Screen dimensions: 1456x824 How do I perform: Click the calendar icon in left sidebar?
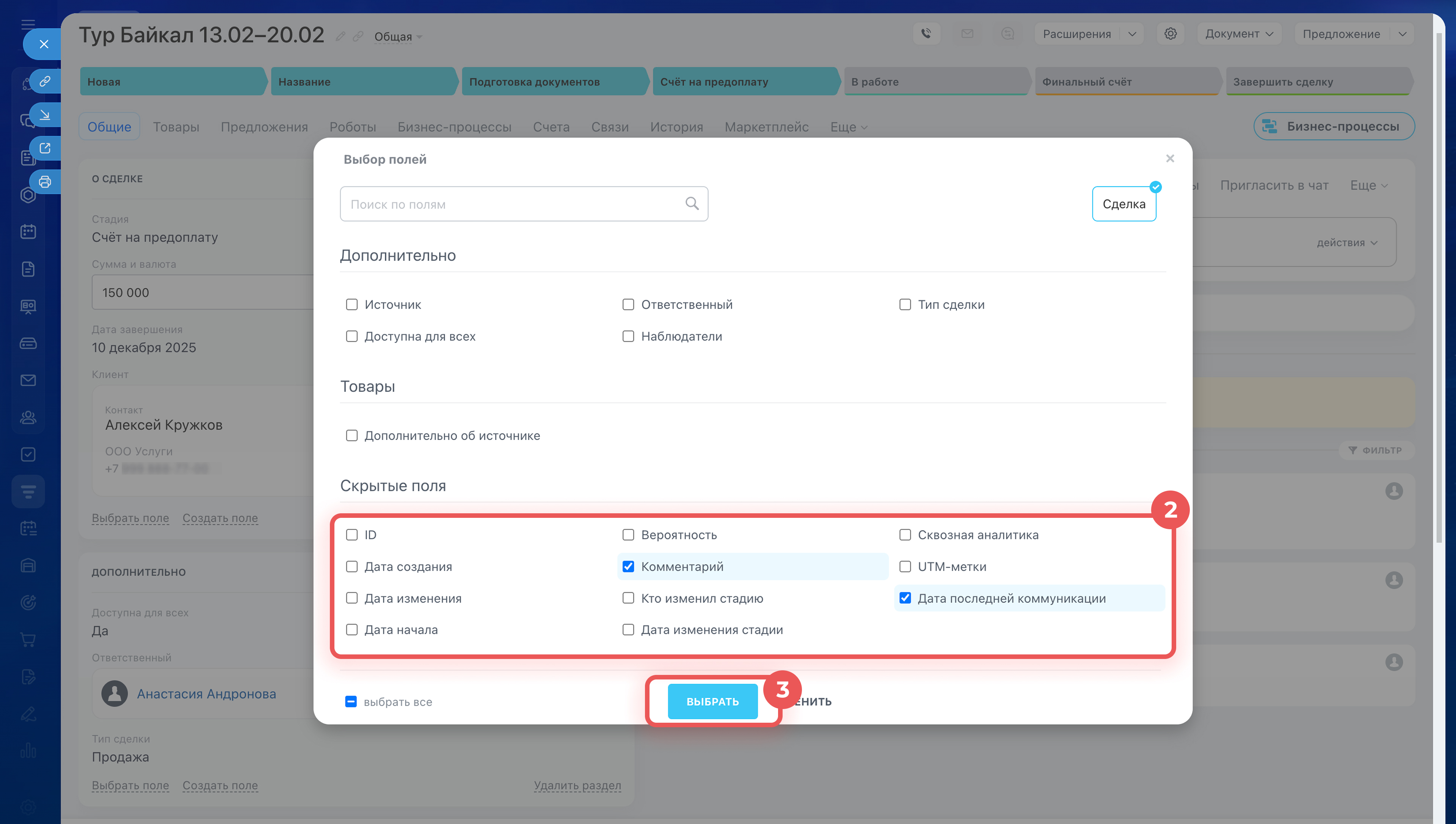tap(28, 231)
